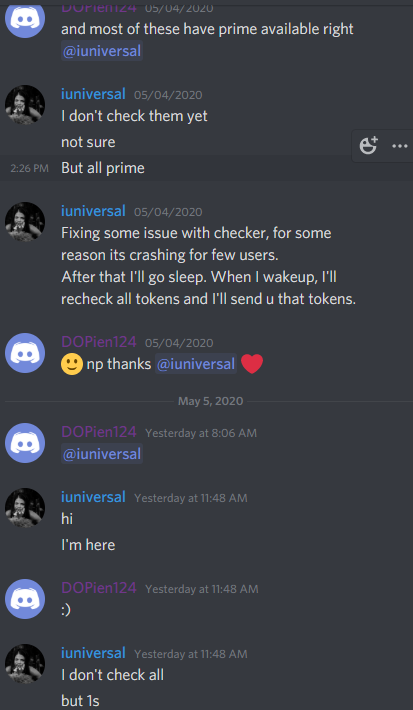Viewport: 413px width, 710px height.
Task: Click DOPien124's avatar beside the ':)' message
Action: tap(25, 599)
